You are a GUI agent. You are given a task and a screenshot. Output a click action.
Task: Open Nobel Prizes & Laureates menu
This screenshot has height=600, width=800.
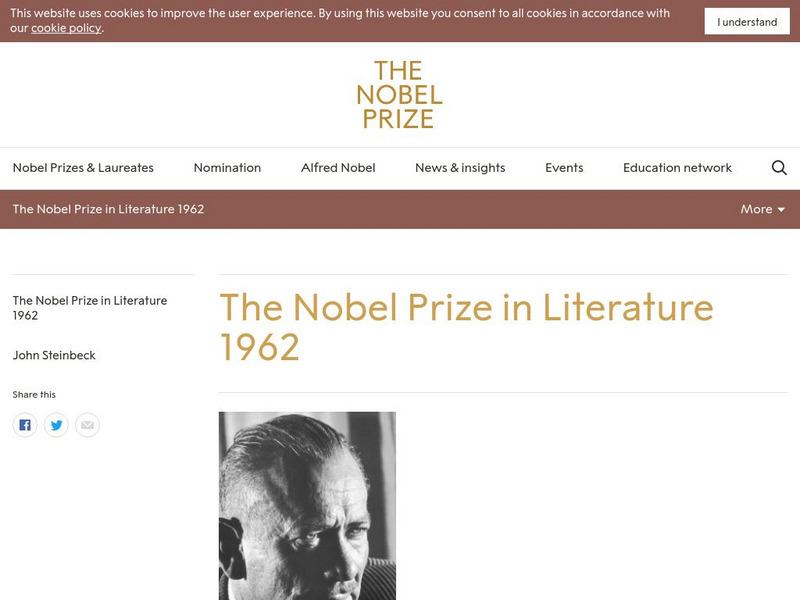tap(83, 168)
